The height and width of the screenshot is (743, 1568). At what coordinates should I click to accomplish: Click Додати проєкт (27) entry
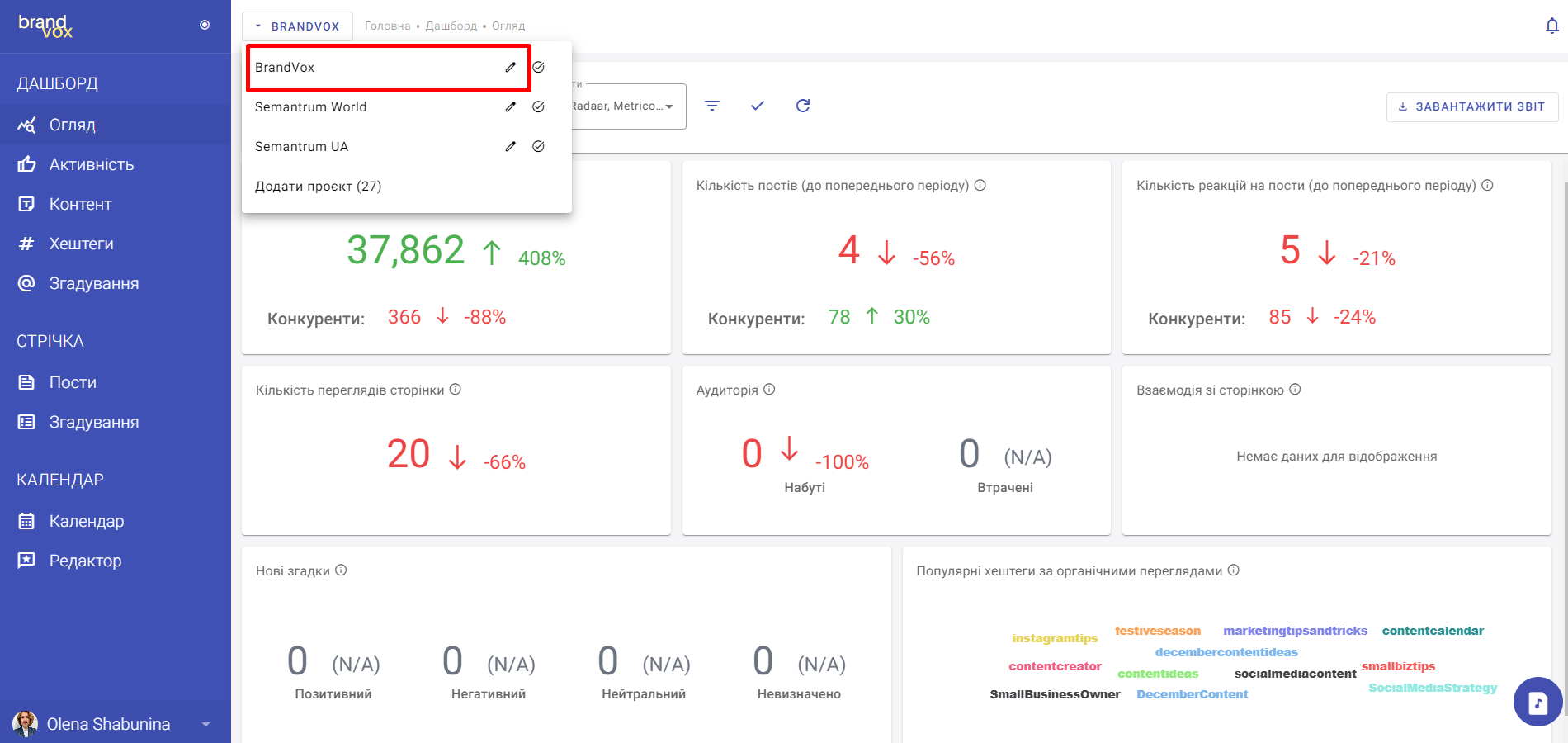[x=318, y=186]
